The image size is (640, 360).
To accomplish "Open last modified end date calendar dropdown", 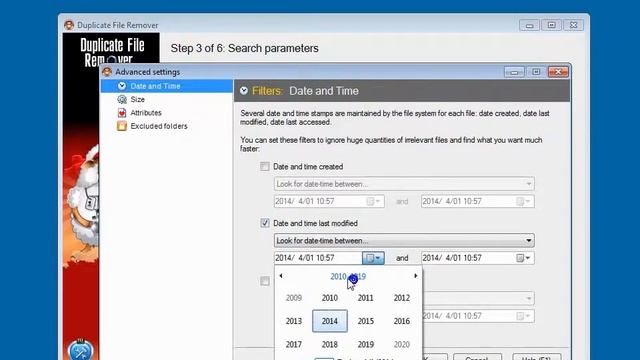I will [523, 258].
